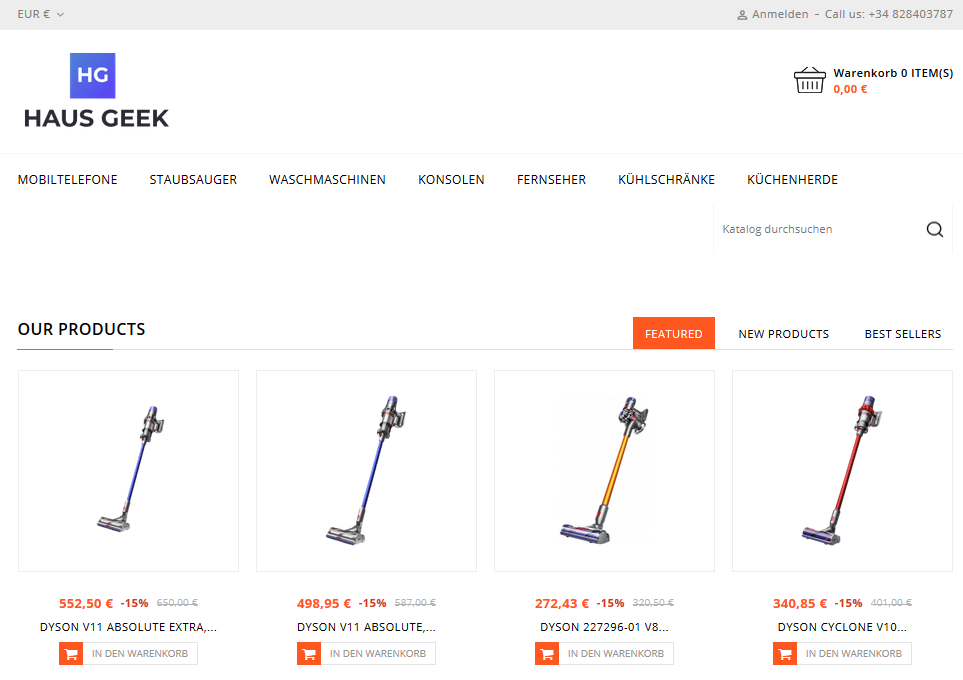Image resolution: width=963 pixels, height=680 pixels.
Task: Click the user icon beside Anmelden
Action: (x=742, y=15)
